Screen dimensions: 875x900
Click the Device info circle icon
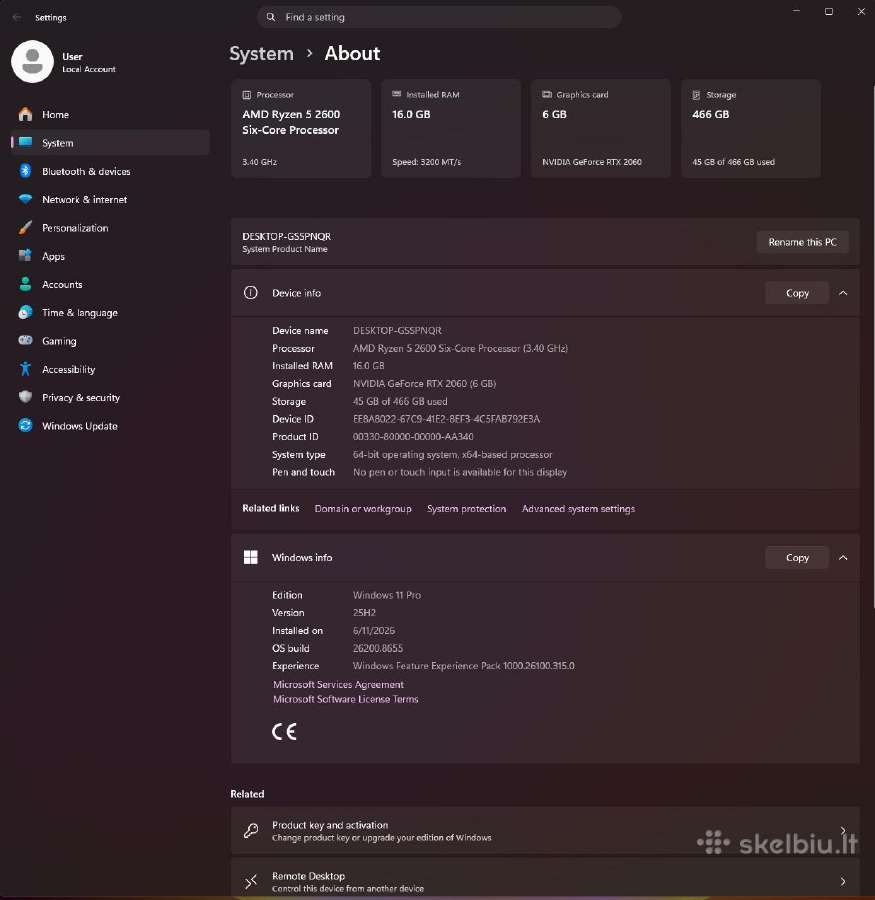tap(250, 293)
